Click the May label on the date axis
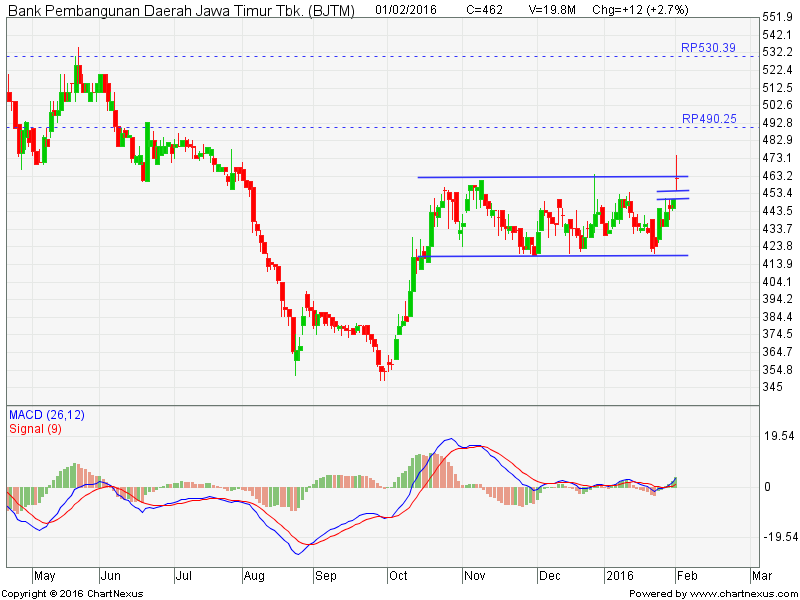The height and width of the screenshot is (600, 800). (x=45, y=577)
